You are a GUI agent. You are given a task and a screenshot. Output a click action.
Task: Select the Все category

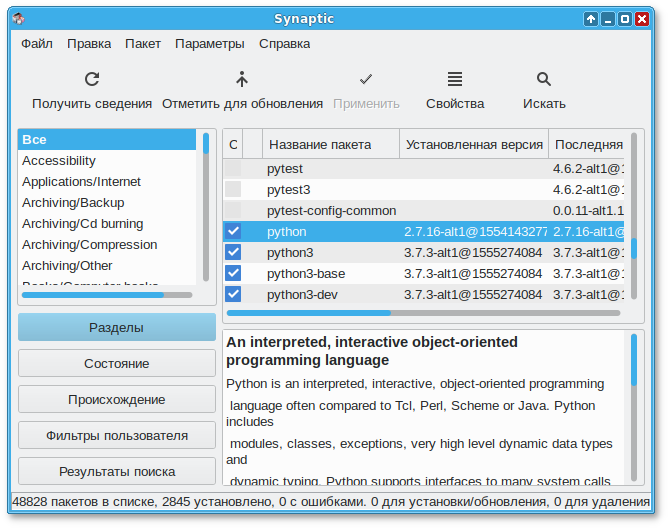[x=107, y=140]
